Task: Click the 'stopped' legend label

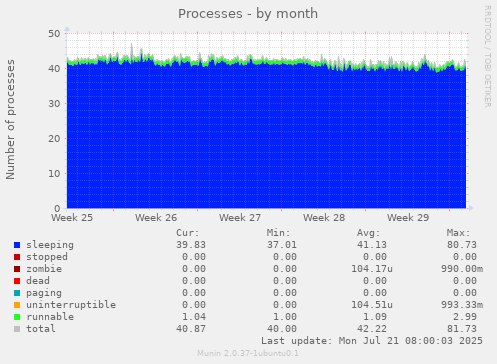Action: 47,257
